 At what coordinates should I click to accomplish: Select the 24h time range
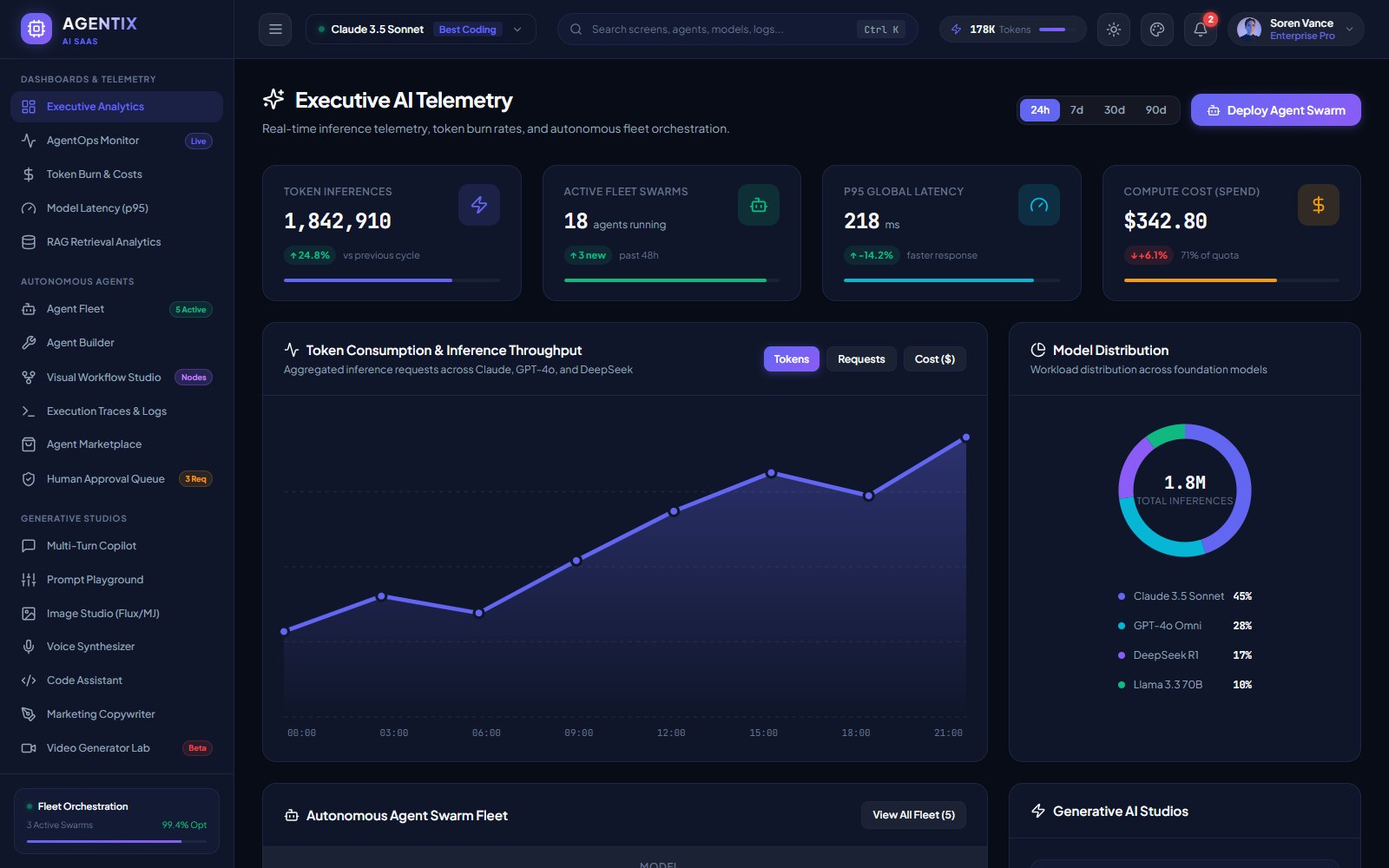[x=1040, y=110]
